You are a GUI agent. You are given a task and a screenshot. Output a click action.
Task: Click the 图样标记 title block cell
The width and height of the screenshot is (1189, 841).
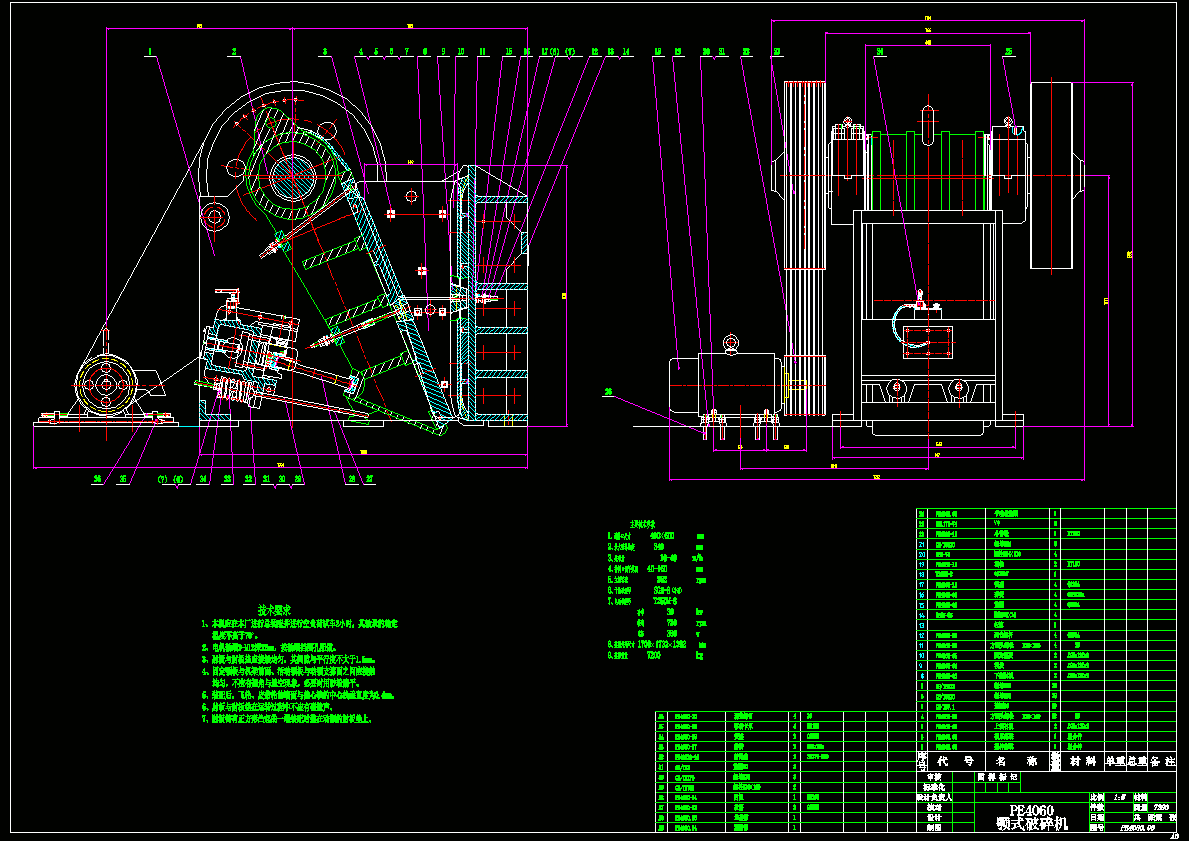pyautogui.click(x=998, y=777)
